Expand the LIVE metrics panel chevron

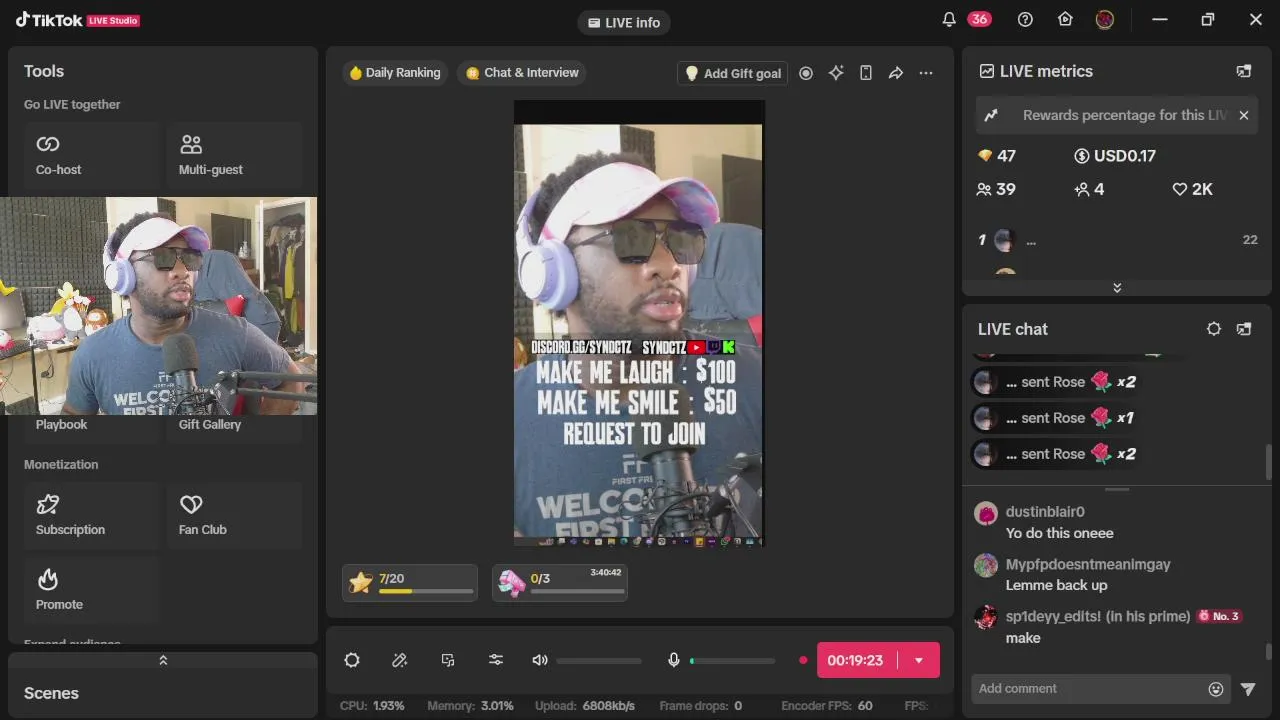point(1117,287)
